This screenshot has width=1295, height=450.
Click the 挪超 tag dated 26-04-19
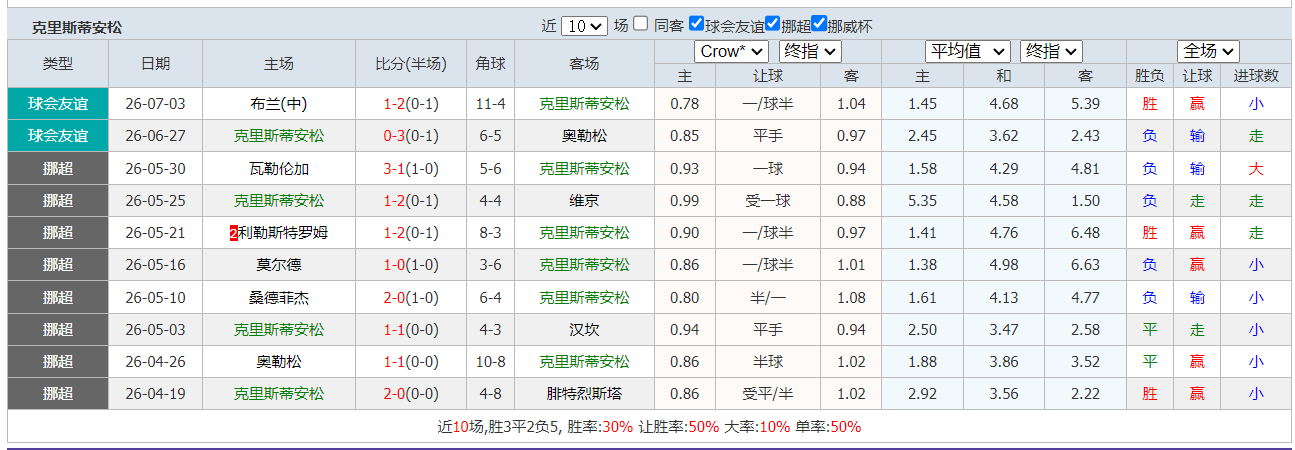pyautogui.click(x=58, y=393)
